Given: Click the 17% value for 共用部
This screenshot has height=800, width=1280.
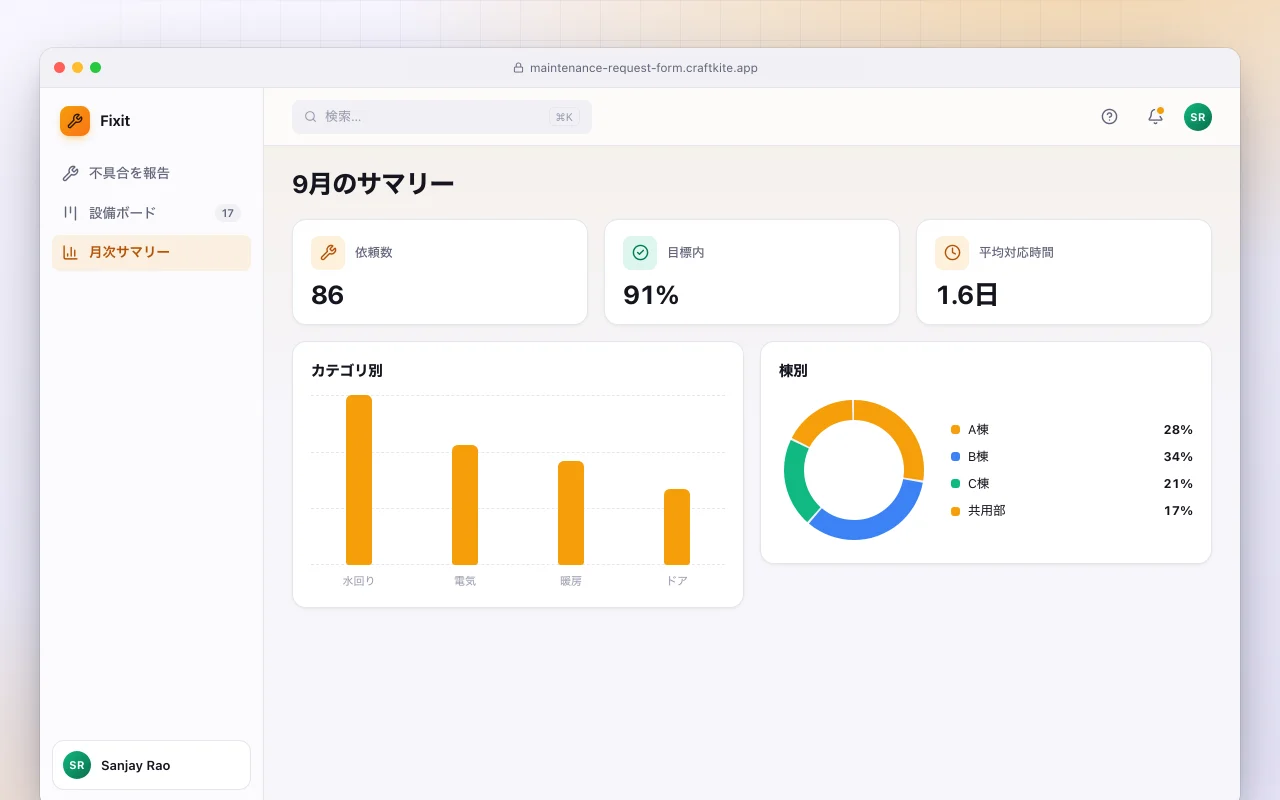Looking at the screenshot, I should [1178, 511].
